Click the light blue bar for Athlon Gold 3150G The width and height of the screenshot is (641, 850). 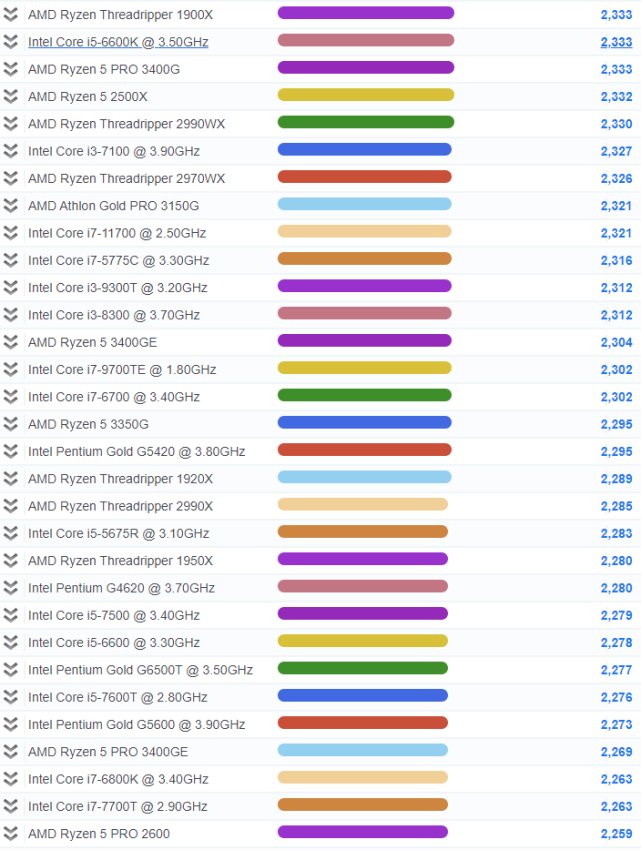[x=364, y=204]
